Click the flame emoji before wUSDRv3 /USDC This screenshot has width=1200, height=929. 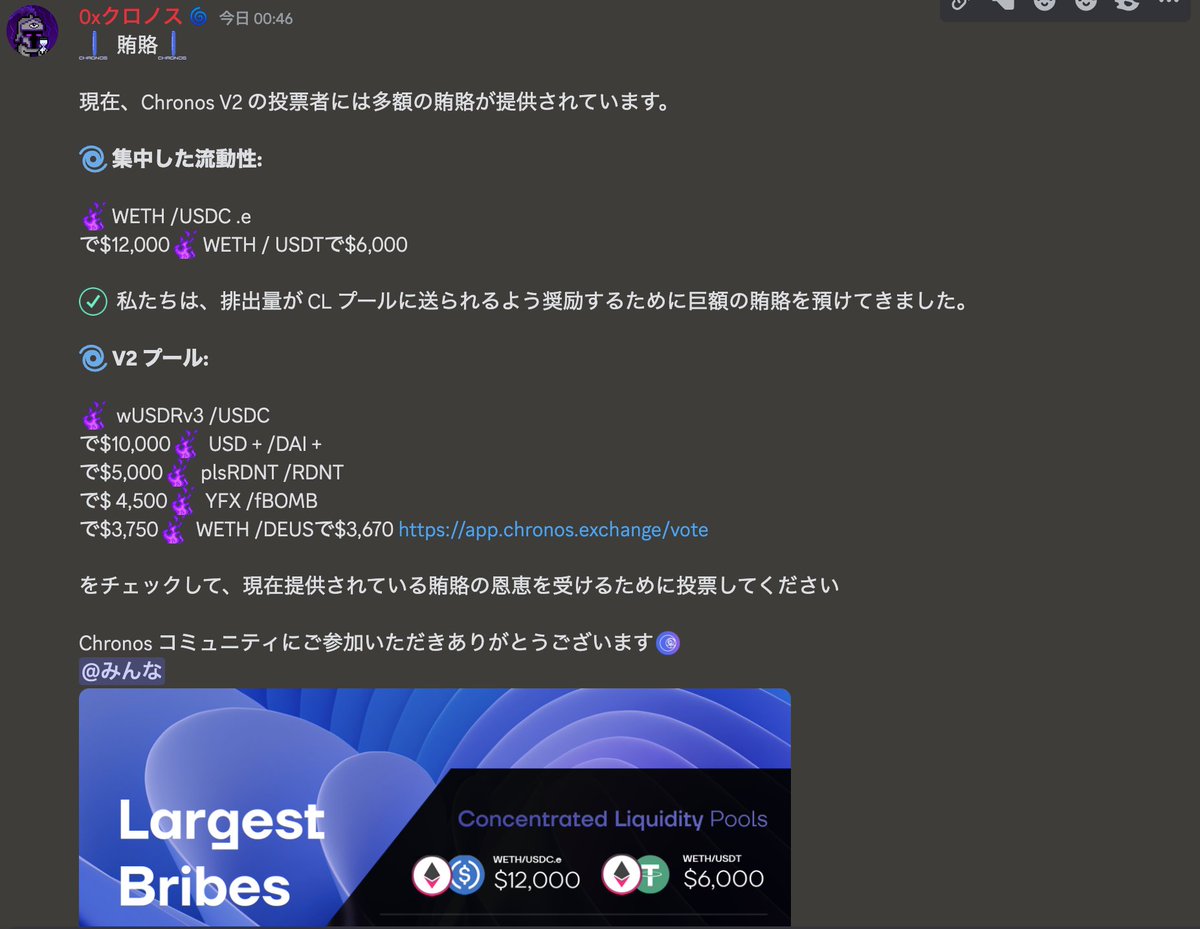(x=94, y=415)
